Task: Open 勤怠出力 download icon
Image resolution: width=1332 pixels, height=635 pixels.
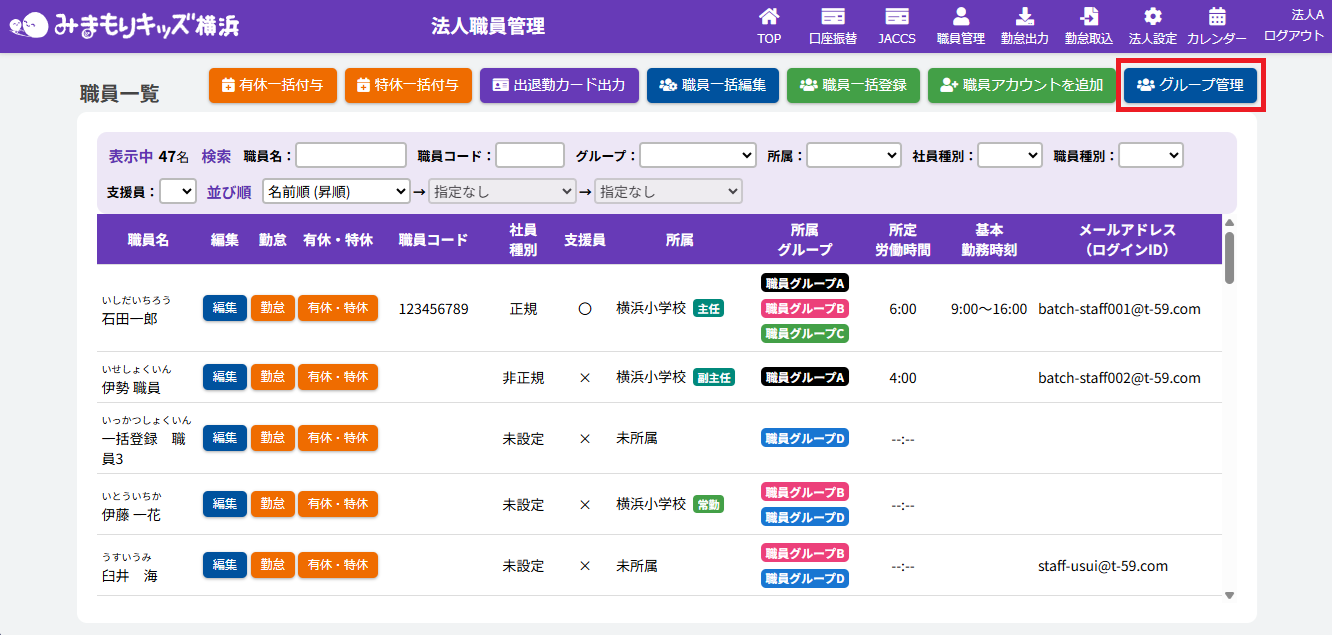Action: [1025, 17]
